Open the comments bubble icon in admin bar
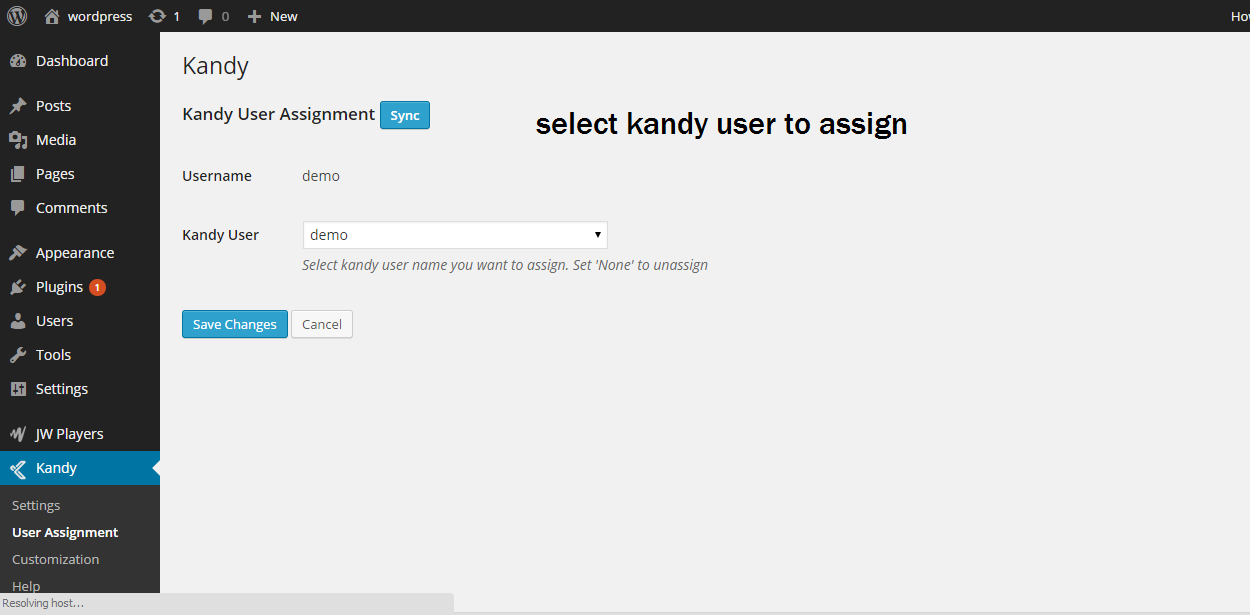The height and width of the screenshot is (615, 1250). coord(205,17)
